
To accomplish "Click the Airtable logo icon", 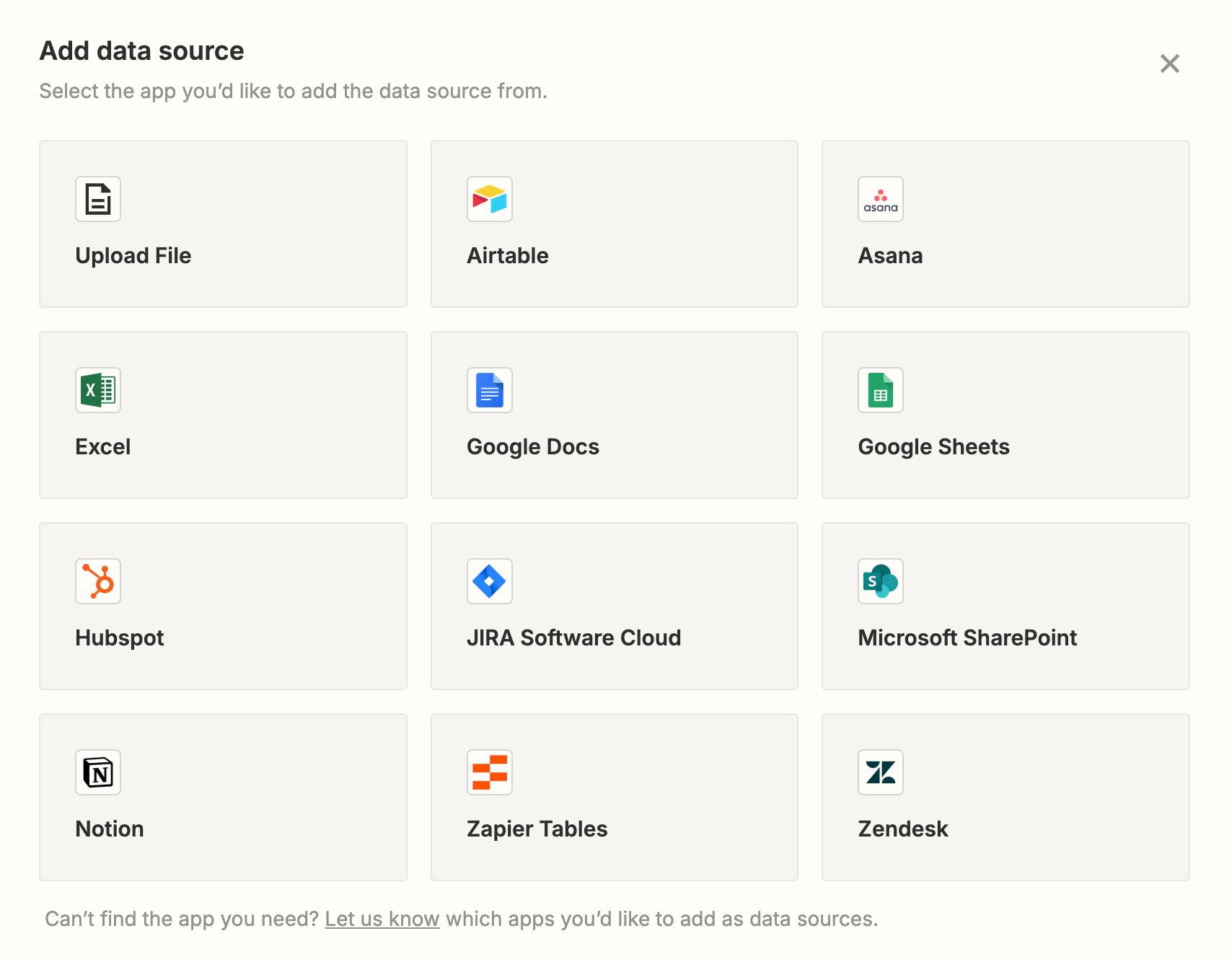I will point(490,199).
